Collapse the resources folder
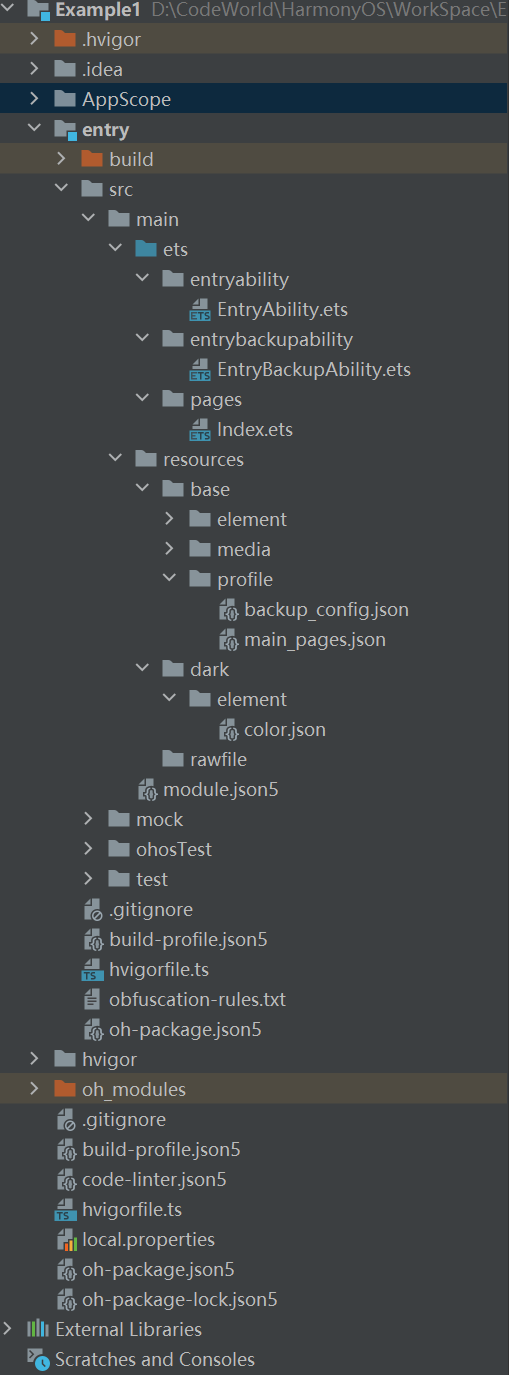Screen dimensions: 509x1375 (x=116, y=460)
